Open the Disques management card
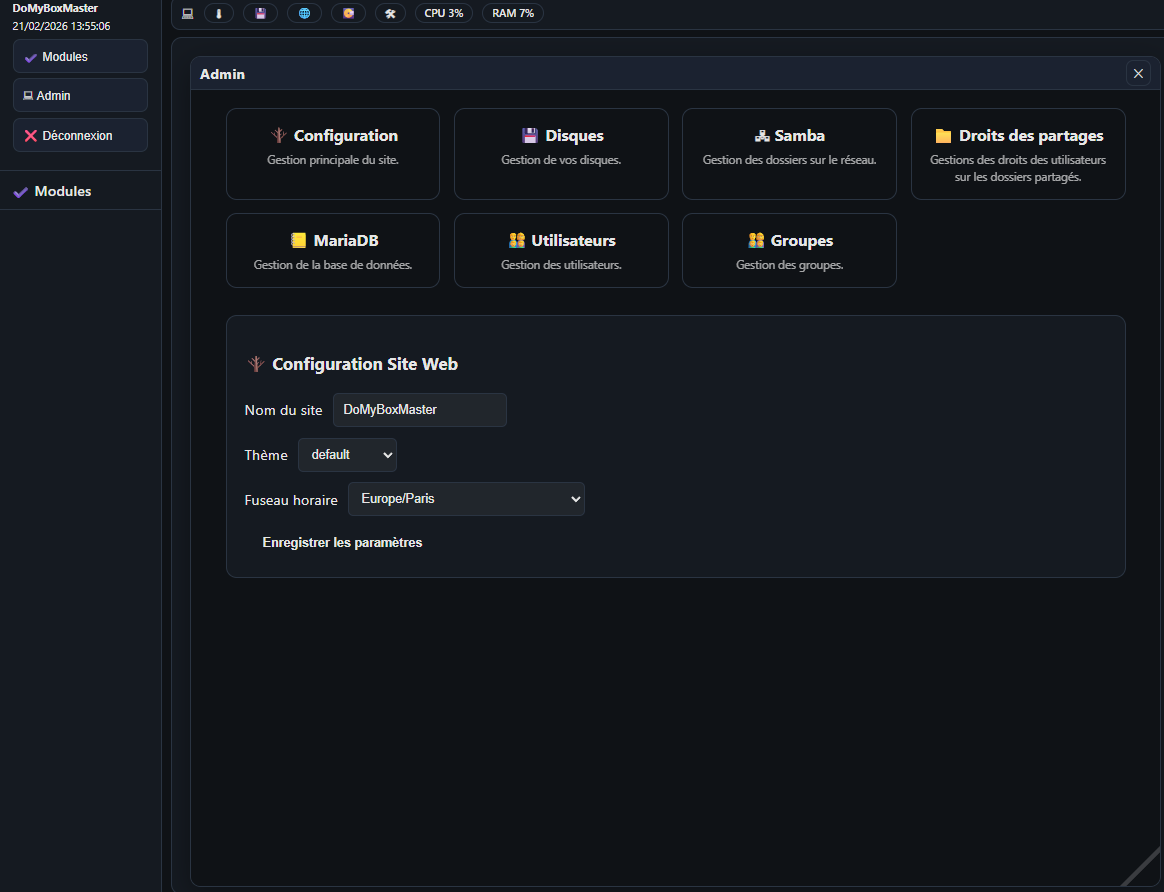Image resolution: width=1164 pixels, height=892 pixels. tap(561, 154)
